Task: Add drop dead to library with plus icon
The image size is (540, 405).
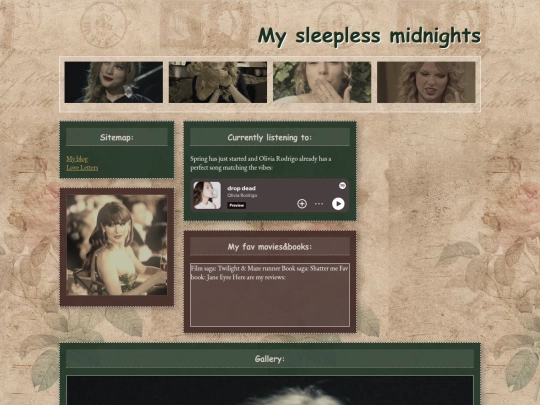Action: tap(302, 204)
